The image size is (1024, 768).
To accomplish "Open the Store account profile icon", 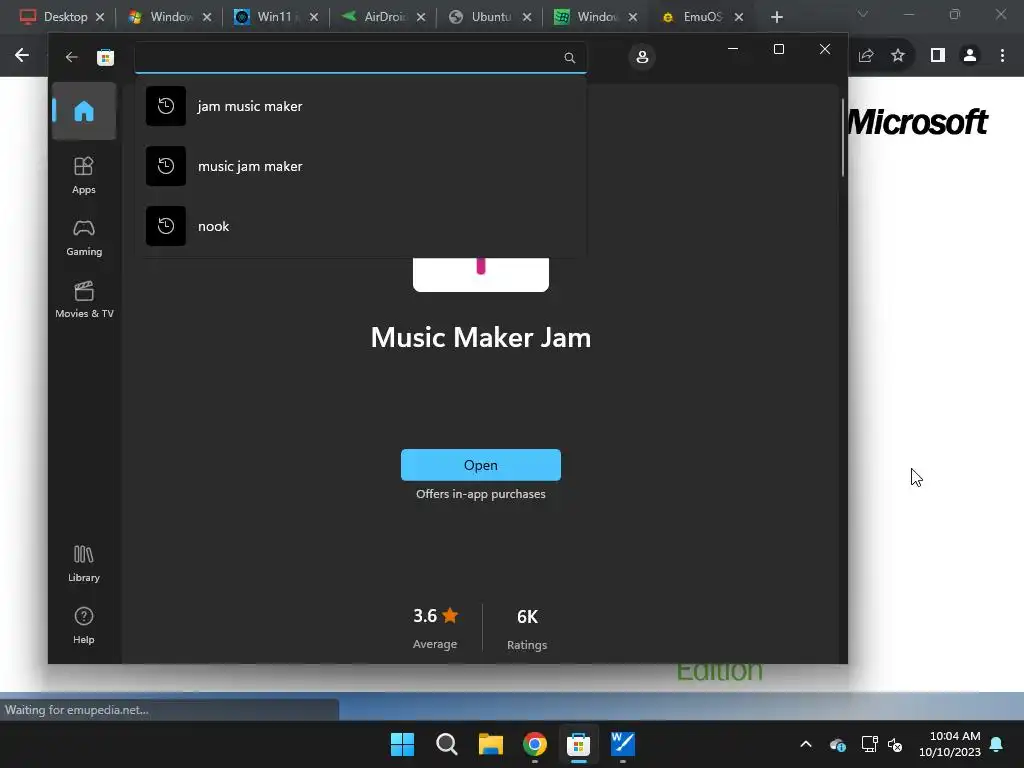I will pos(642,57).
